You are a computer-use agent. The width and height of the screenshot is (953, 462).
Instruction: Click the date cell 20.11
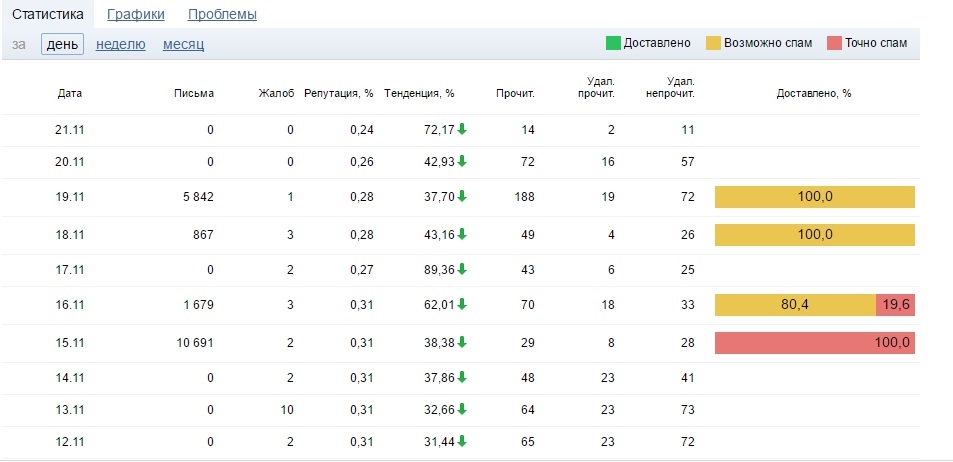70,162
